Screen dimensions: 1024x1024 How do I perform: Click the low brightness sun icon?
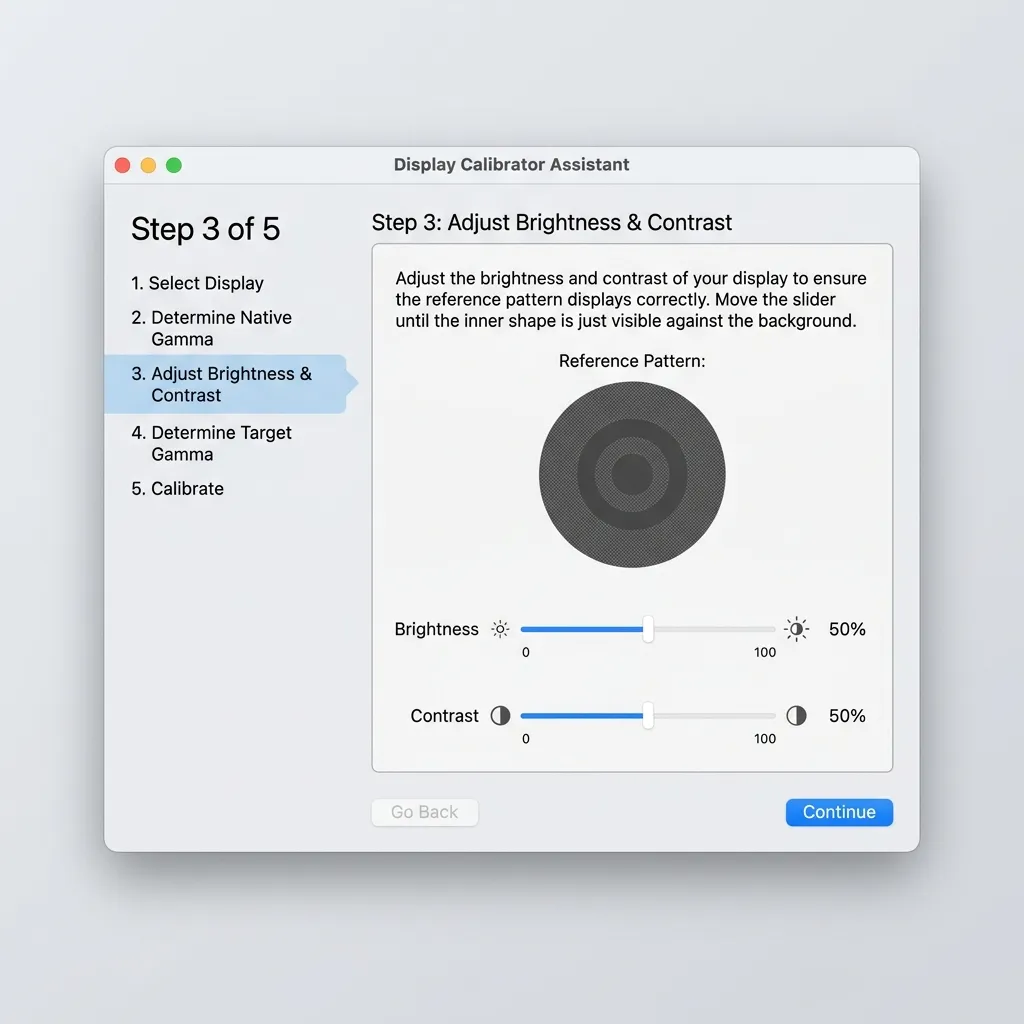(x=500, y=629)
